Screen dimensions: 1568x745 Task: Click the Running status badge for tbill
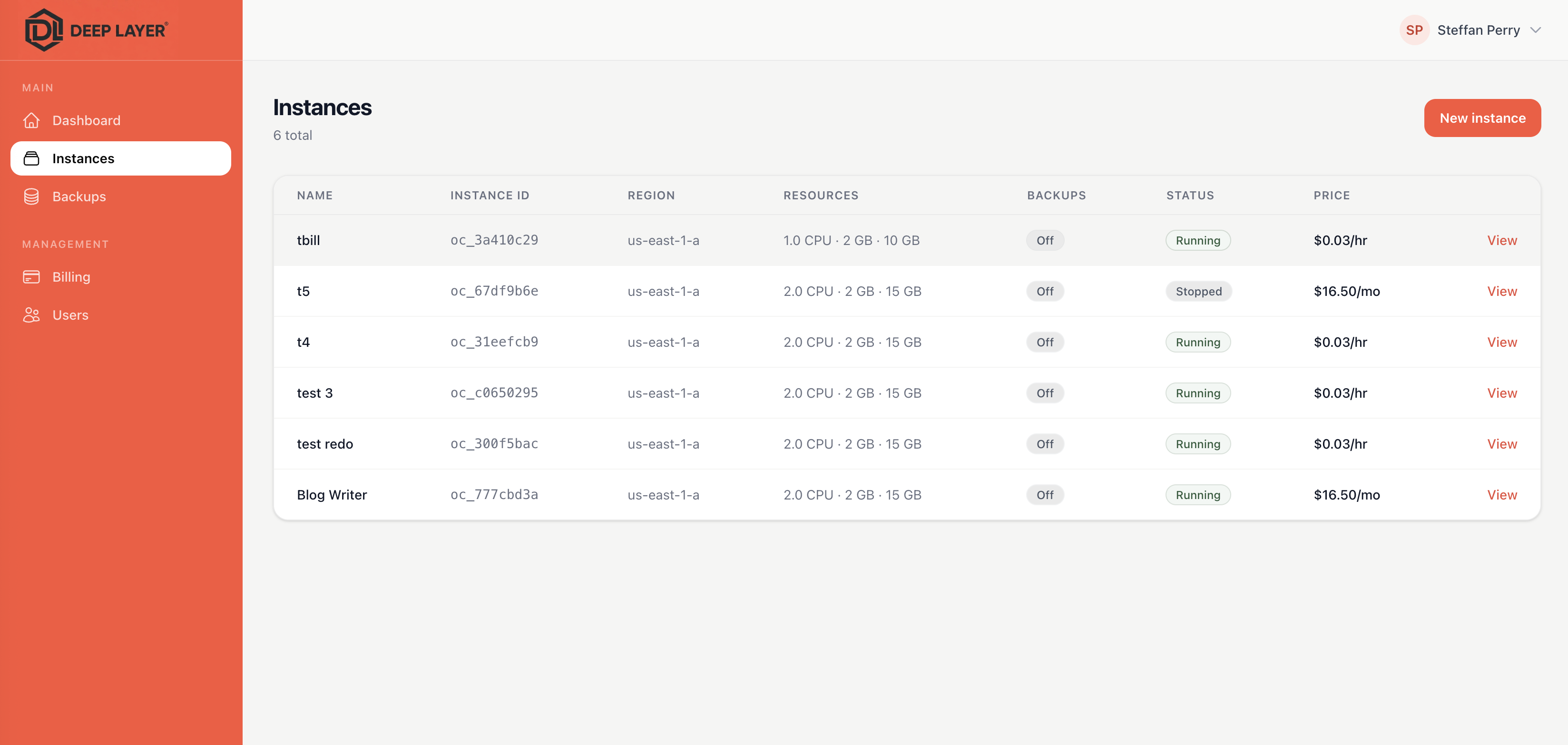(x=1197, y=240)
